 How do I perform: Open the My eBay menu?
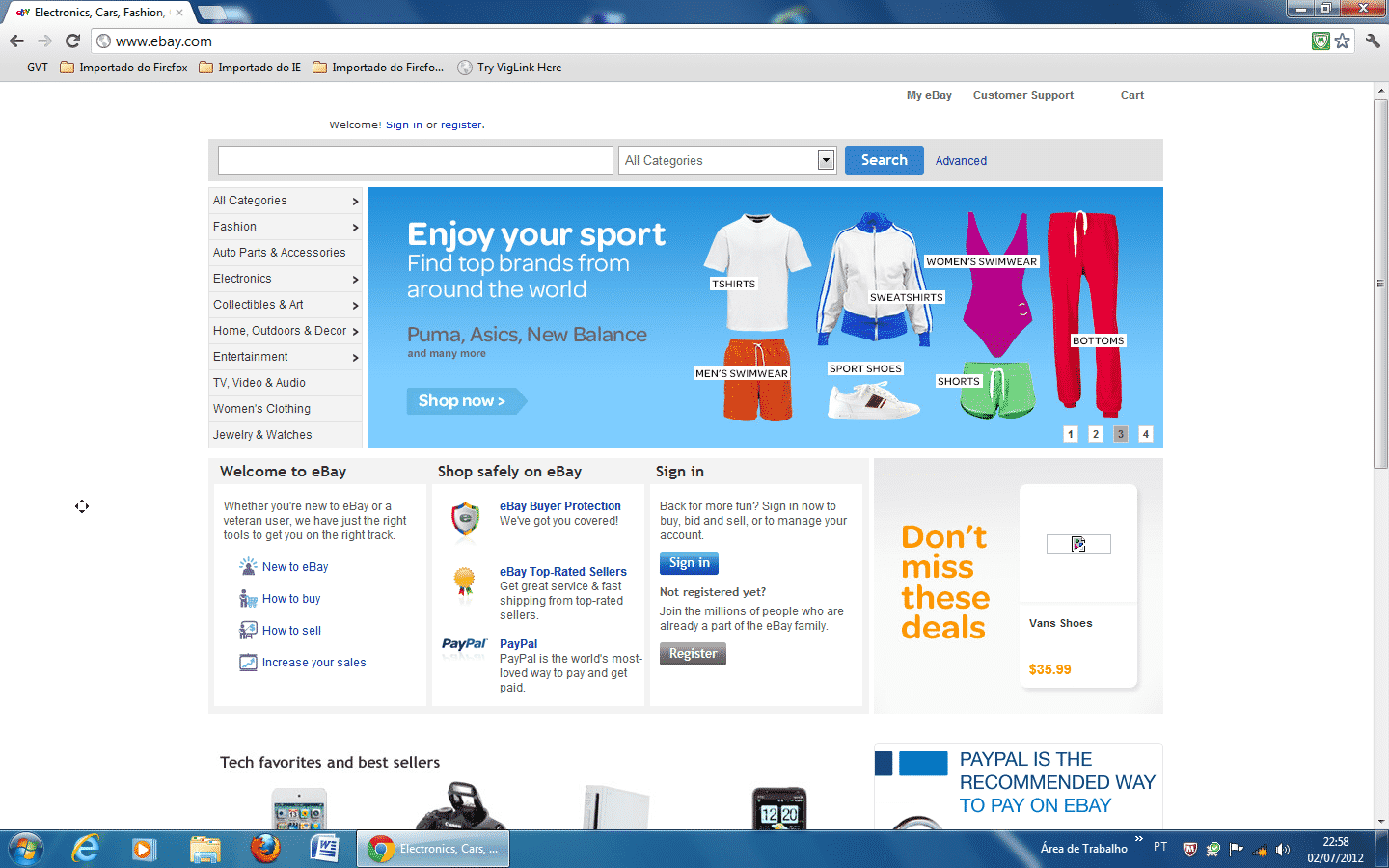pyautogui.click(x=929, y=95)
